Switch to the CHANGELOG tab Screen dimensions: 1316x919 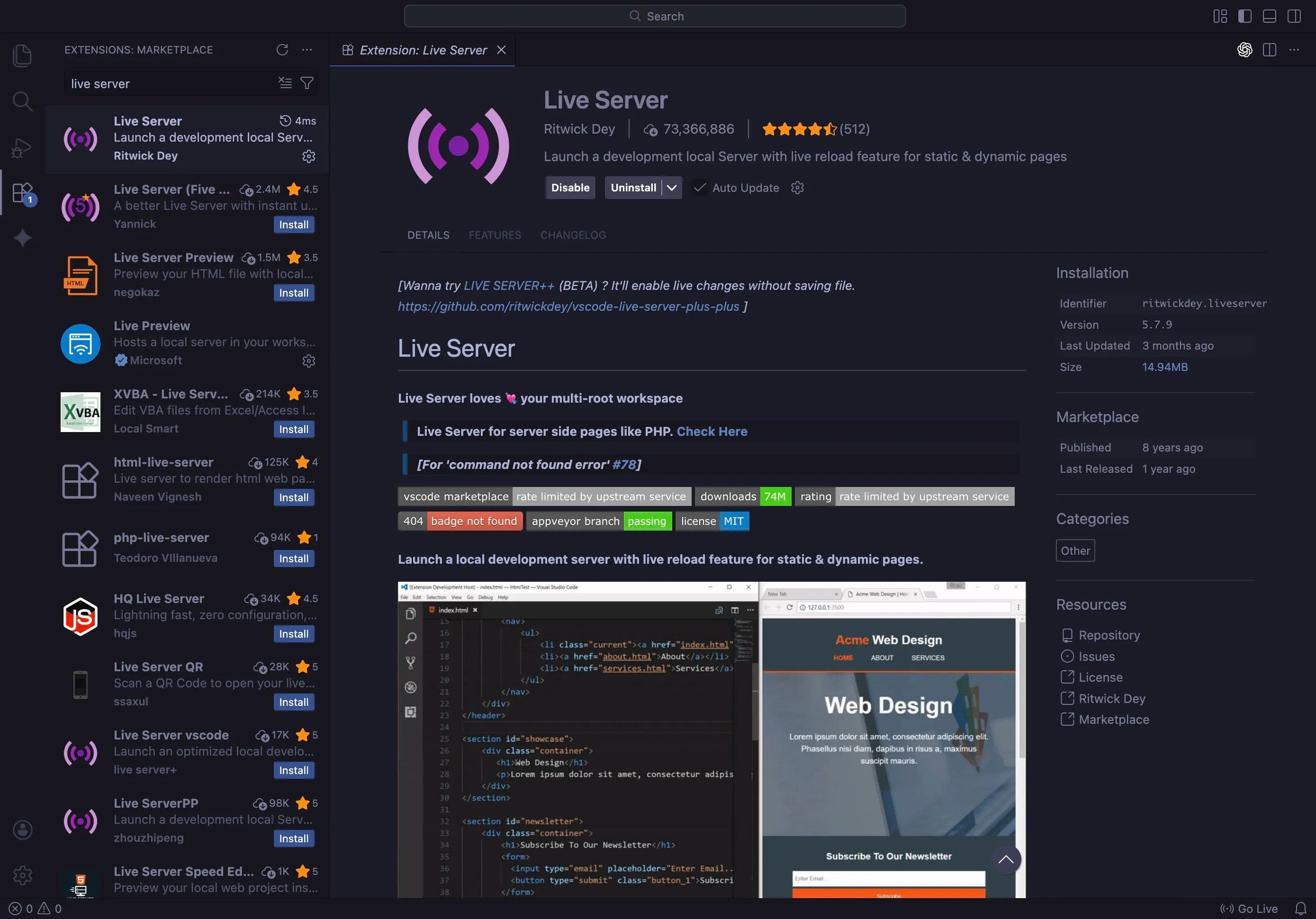pyautogui.click(x=573, y=235)
